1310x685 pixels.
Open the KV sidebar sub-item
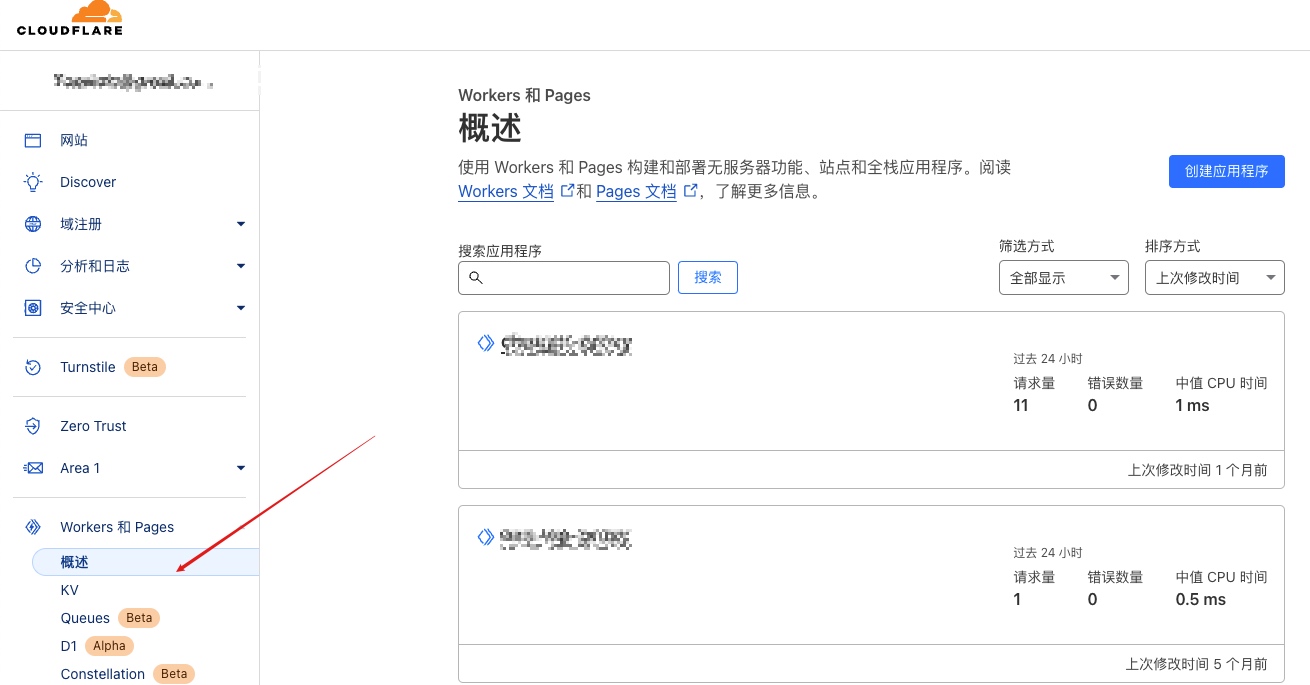point(69,590)
